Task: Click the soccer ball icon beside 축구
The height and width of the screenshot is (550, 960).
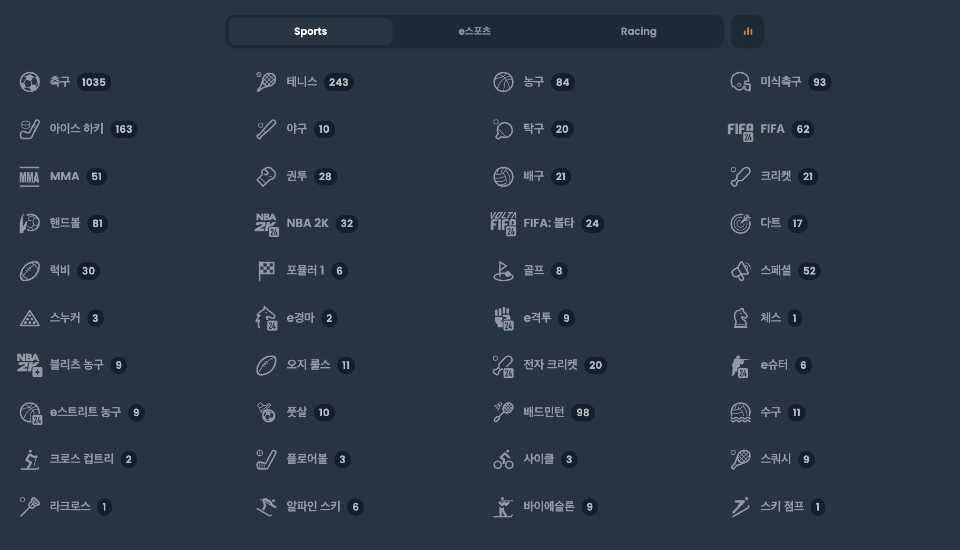Action: click(29, 82)
